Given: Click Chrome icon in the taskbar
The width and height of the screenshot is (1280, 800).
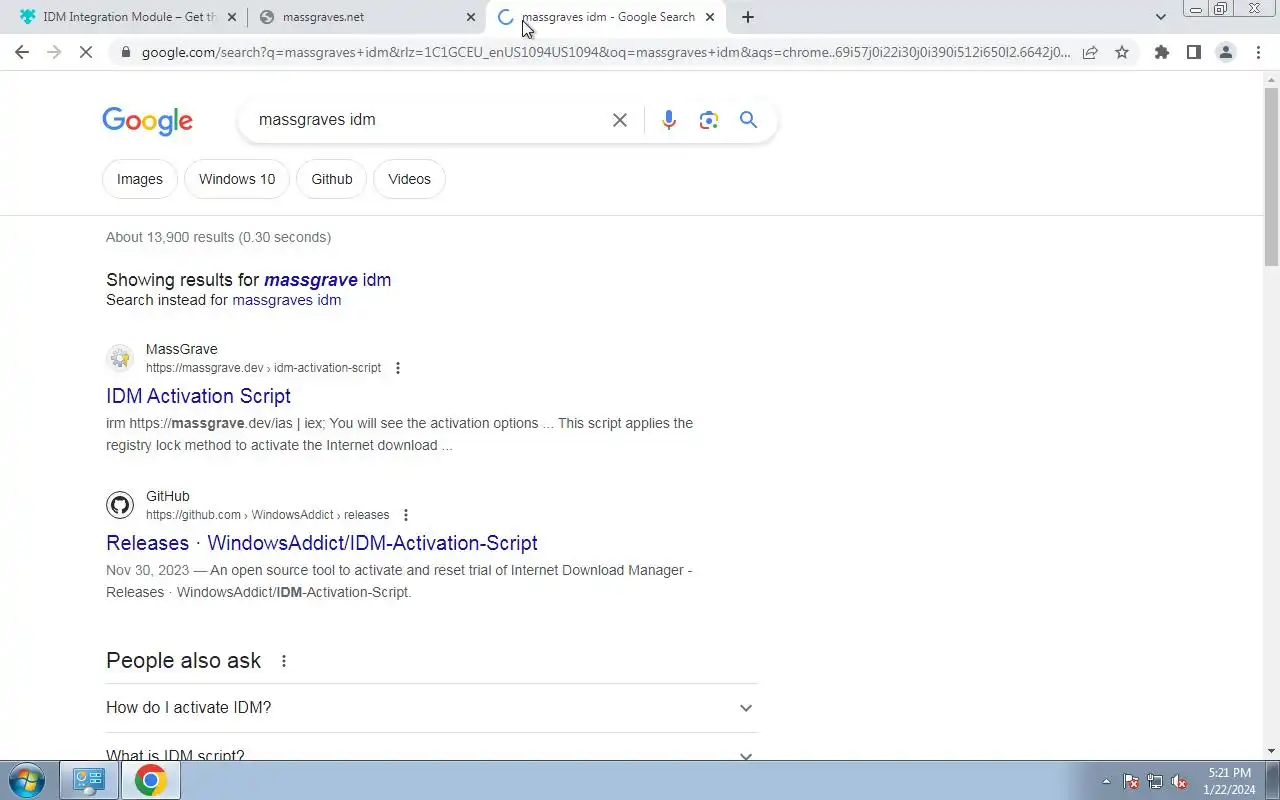Looking at the screenshot, I should (x=150, y=780).
